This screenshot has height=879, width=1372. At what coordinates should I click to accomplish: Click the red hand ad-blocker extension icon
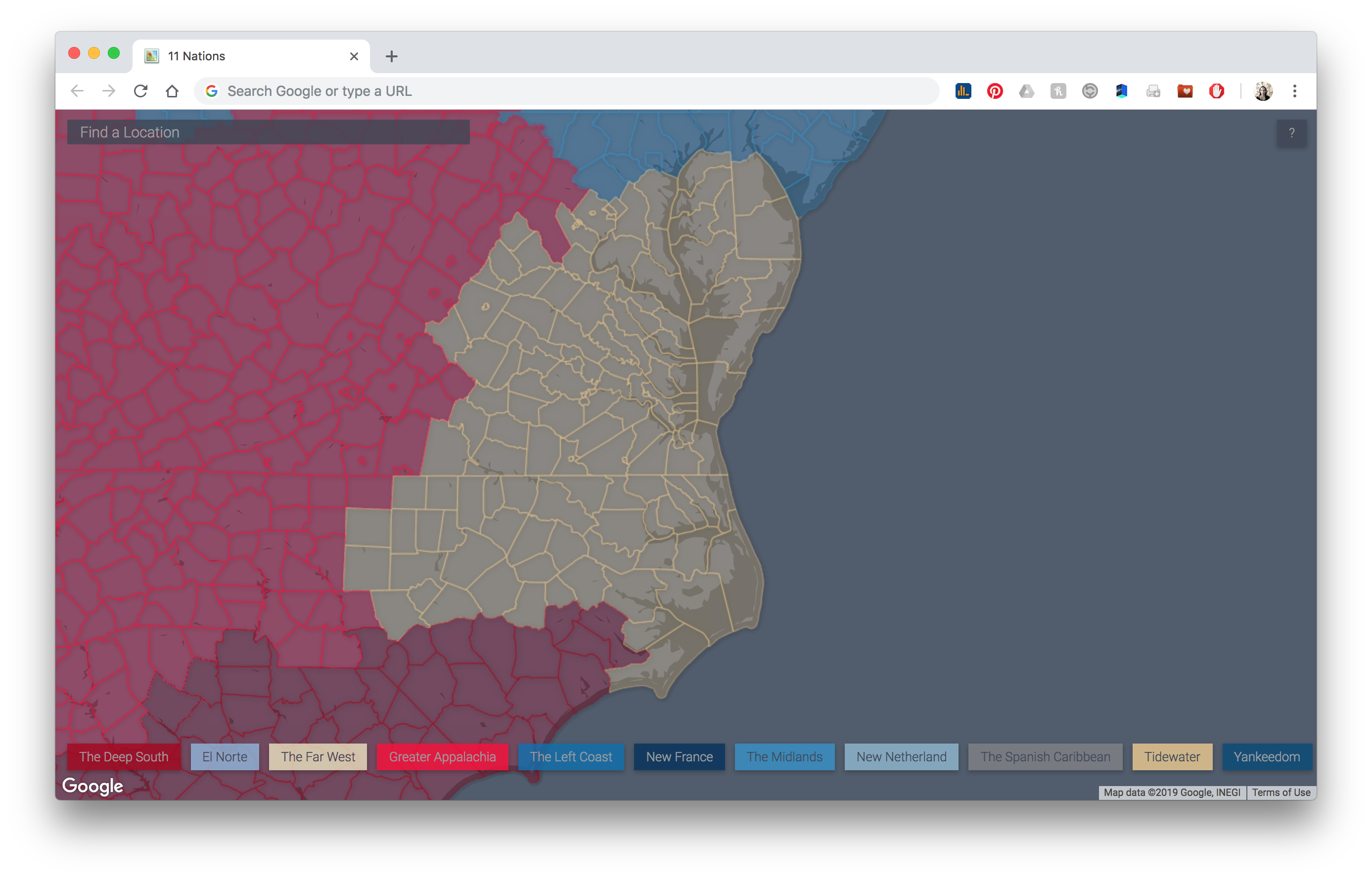click(1216, 91)
